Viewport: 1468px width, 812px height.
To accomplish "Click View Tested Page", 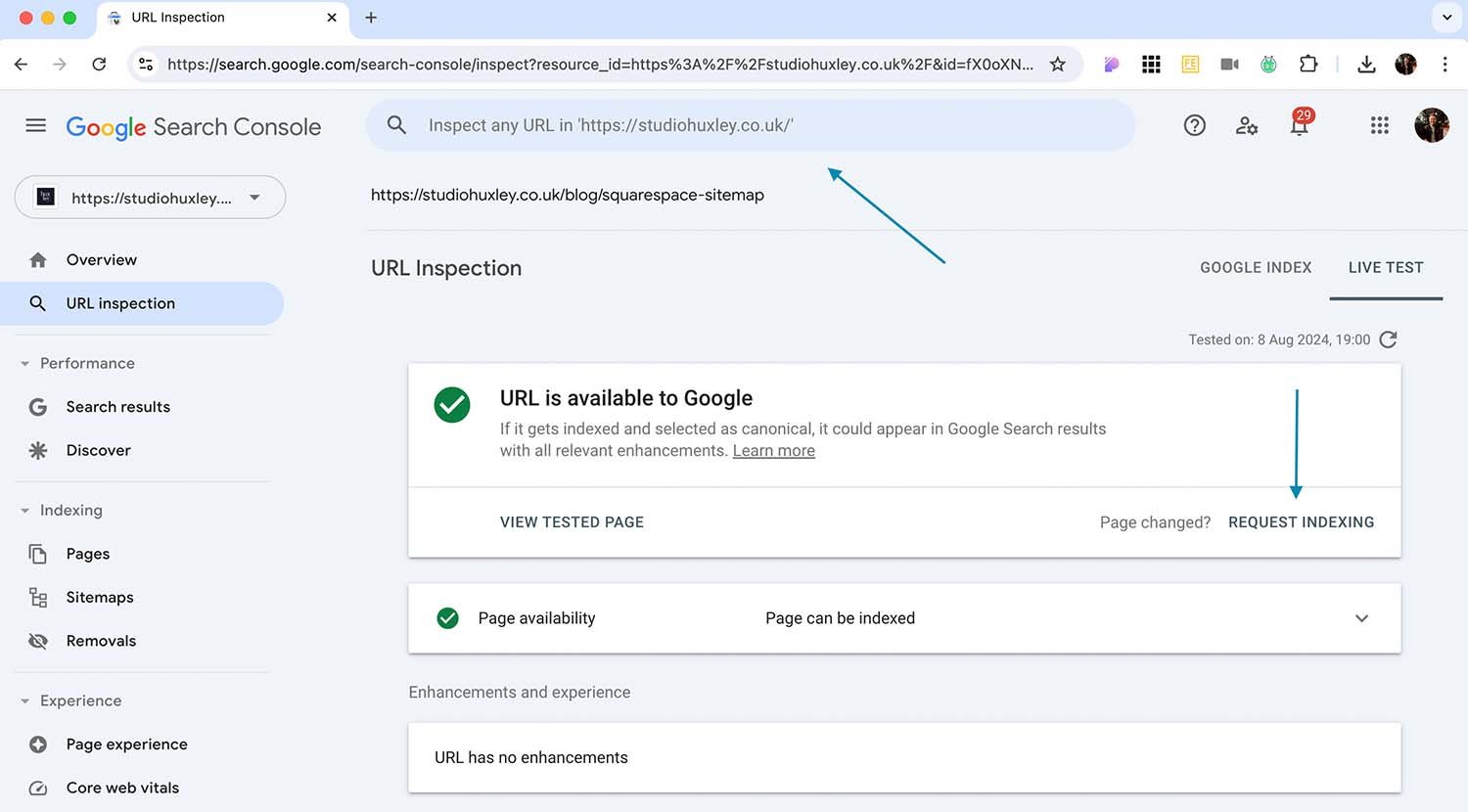I will tap(572, 522).
